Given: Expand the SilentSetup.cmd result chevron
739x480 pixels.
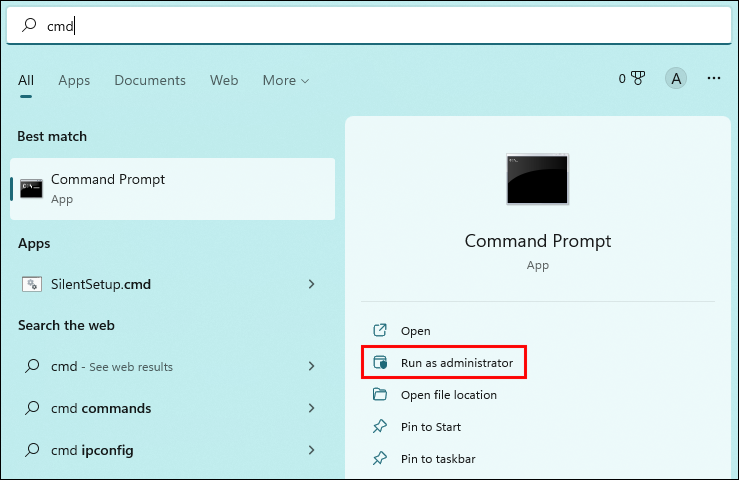Looking at the screenshot, I should (312, 284).
